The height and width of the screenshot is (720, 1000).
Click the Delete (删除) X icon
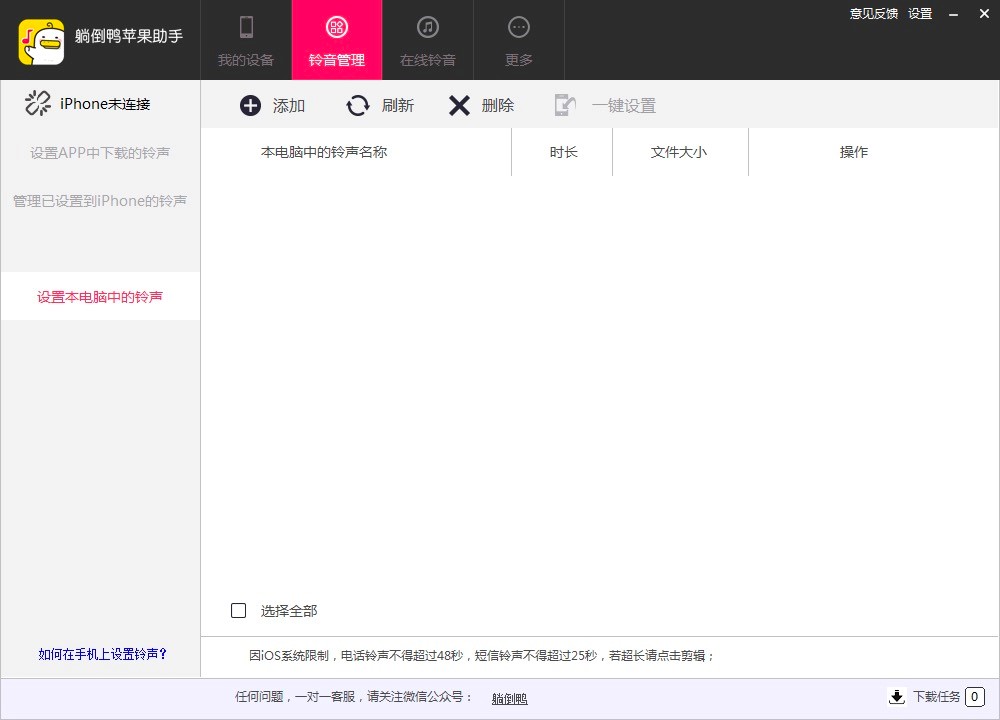[459, 106]
